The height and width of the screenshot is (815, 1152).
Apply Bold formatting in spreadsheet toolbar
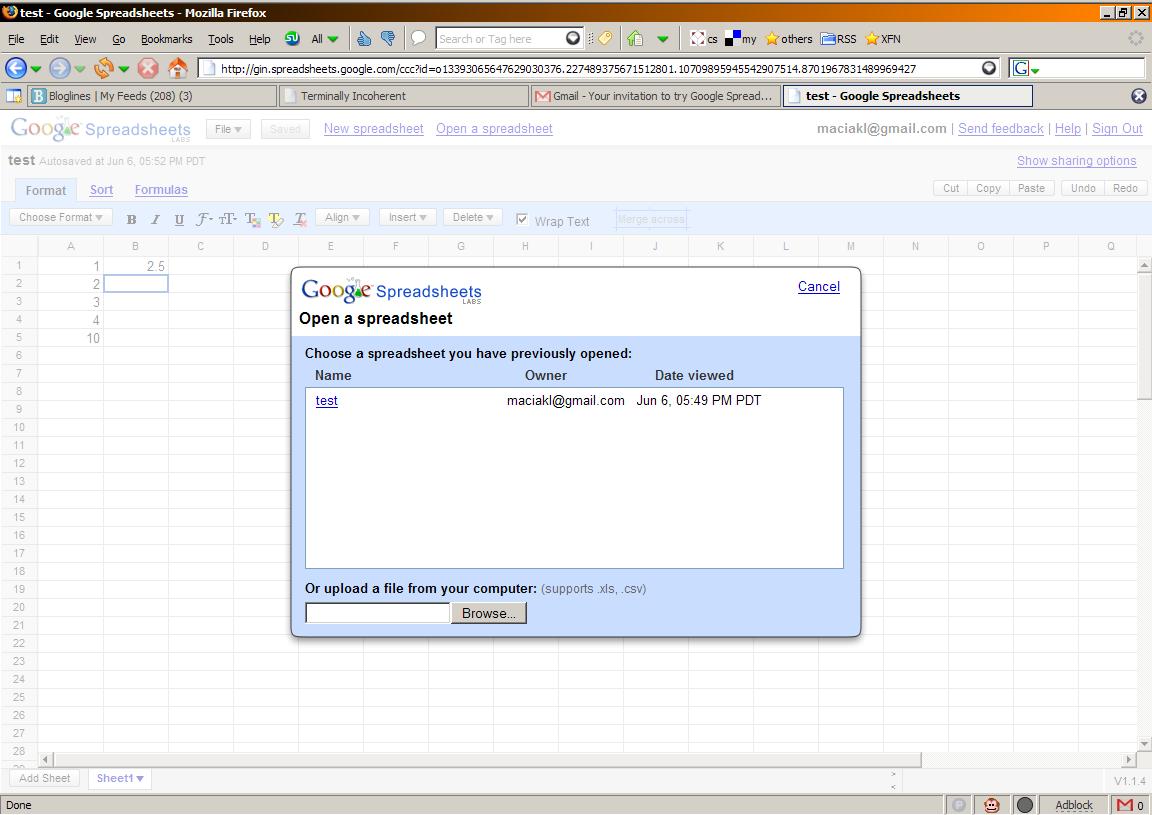(x=132, y=219)
